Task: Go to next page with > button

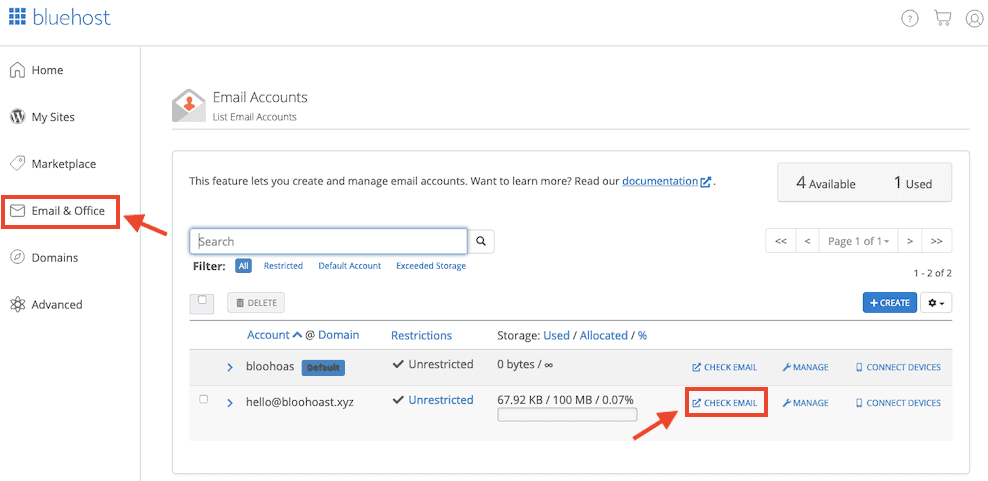Action: point(910,241)
